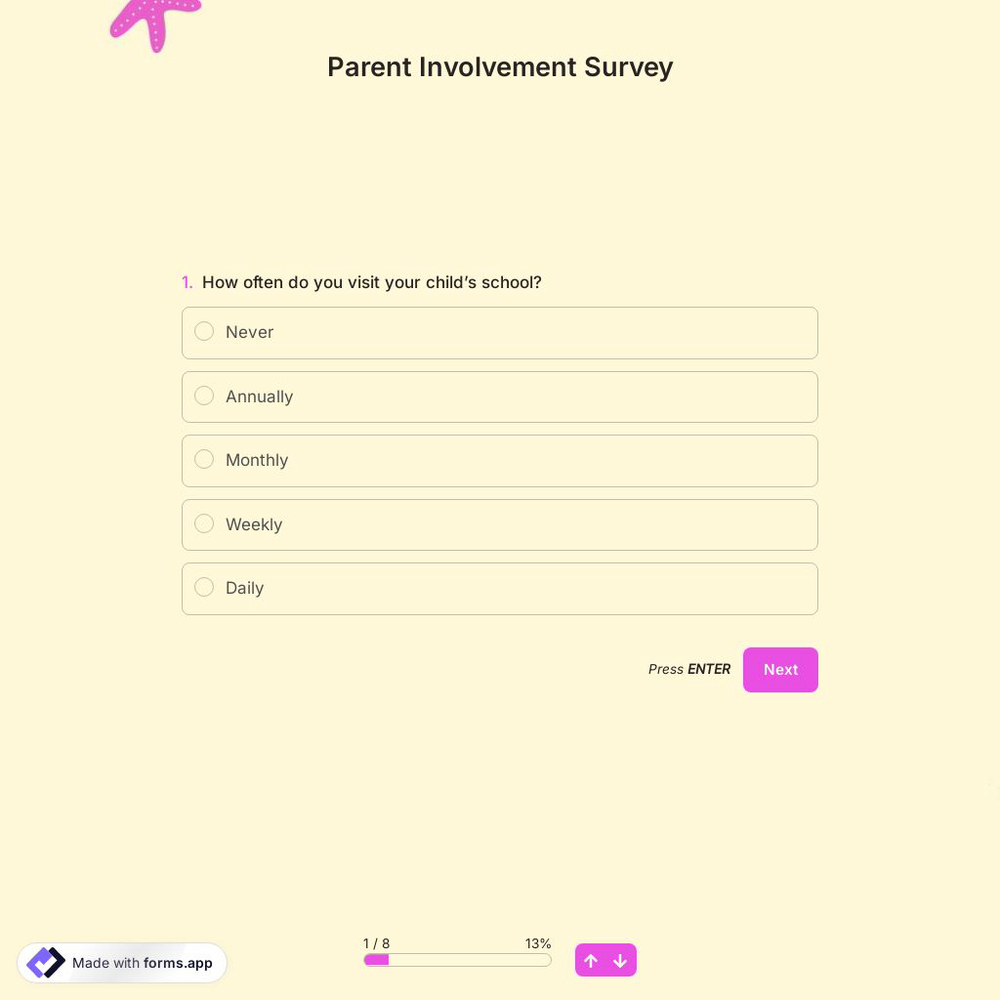Toggle the Never option's radio circle

[x=204, y=331]
